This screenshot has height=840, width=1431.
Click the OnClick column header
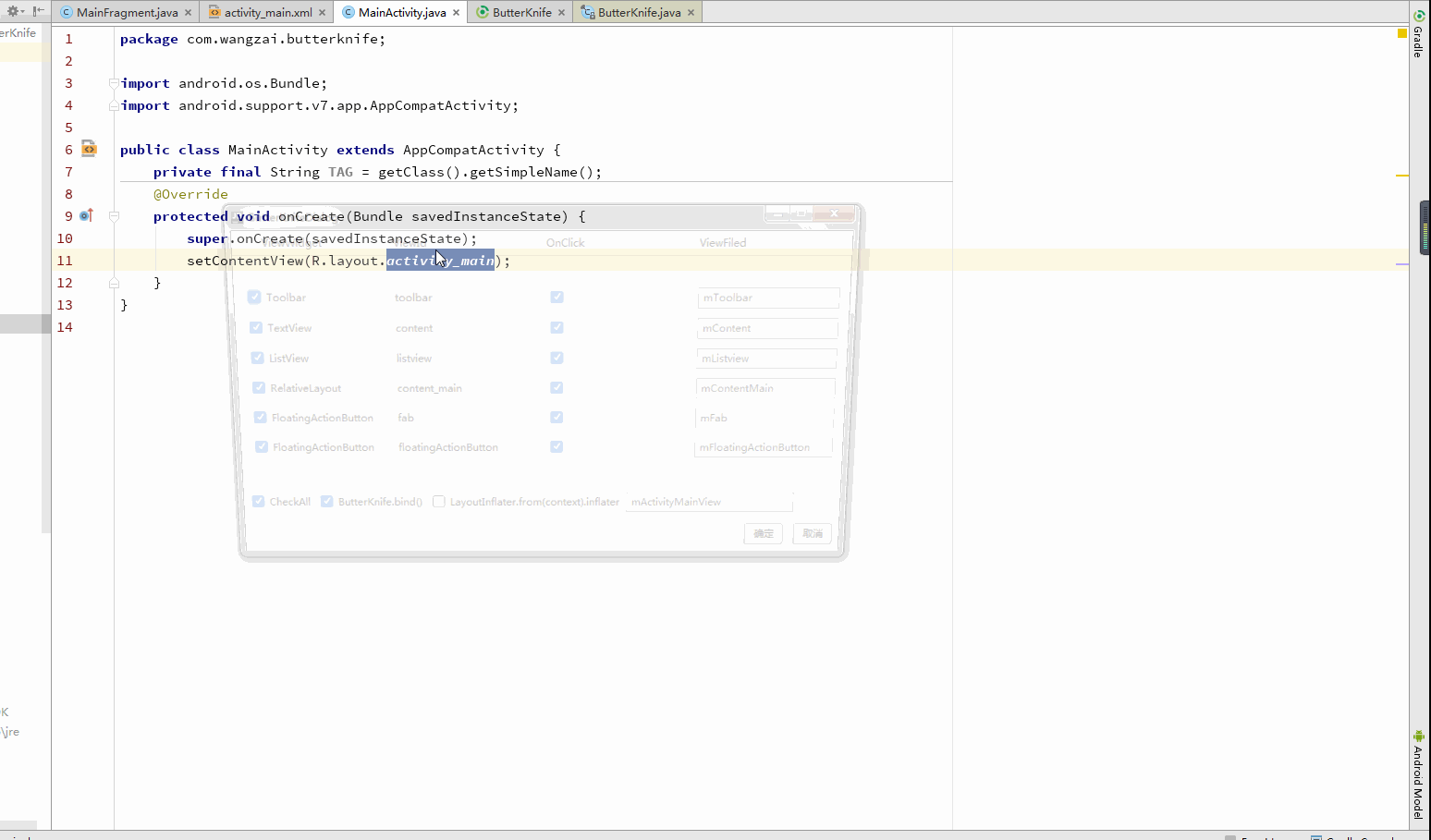[x=565, y=242]
